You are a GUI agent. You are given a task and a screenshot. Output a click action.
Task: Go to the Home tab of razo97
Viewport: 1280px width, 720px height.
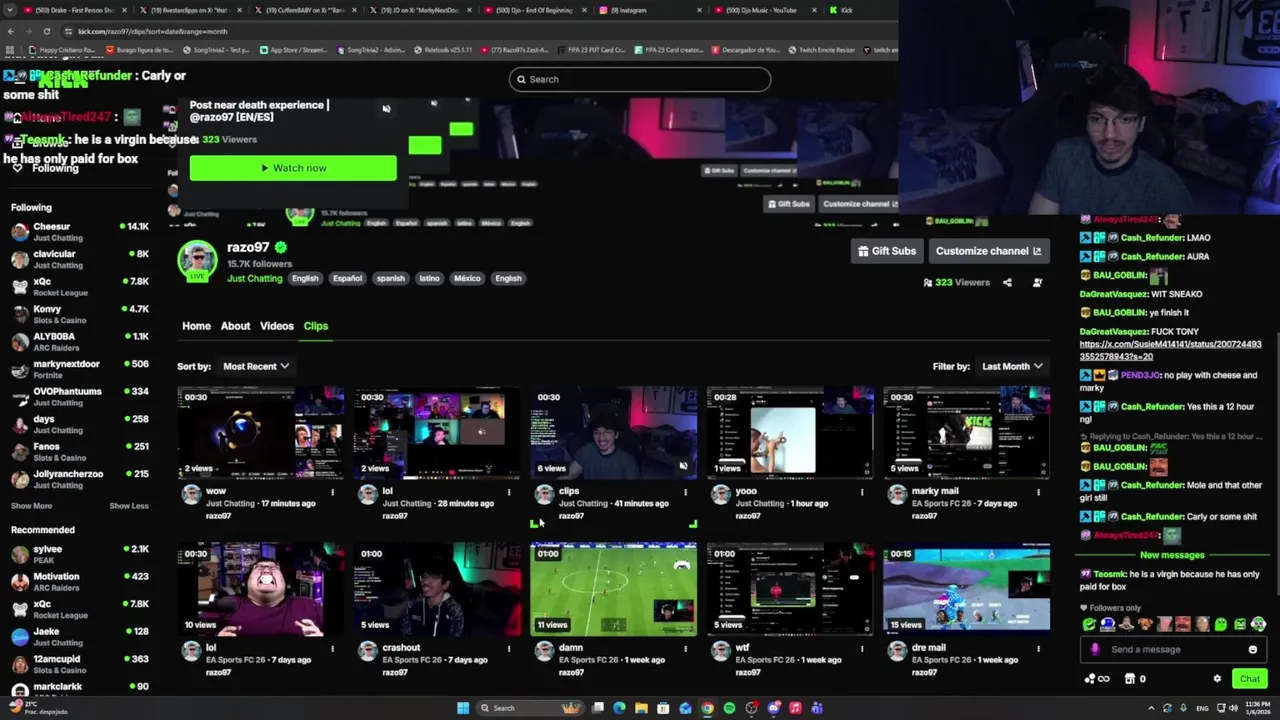tap(196, 326)
